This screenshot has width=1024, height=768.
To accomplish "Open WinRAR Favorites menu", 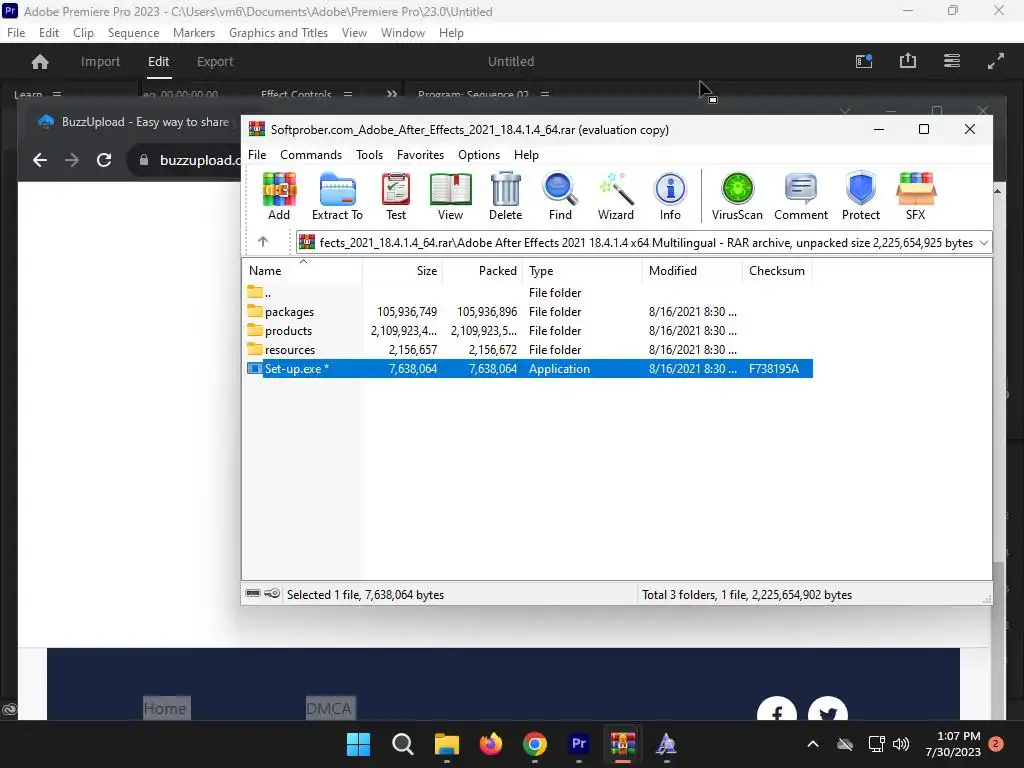I will pyautogui.click(x=420, y=155).
